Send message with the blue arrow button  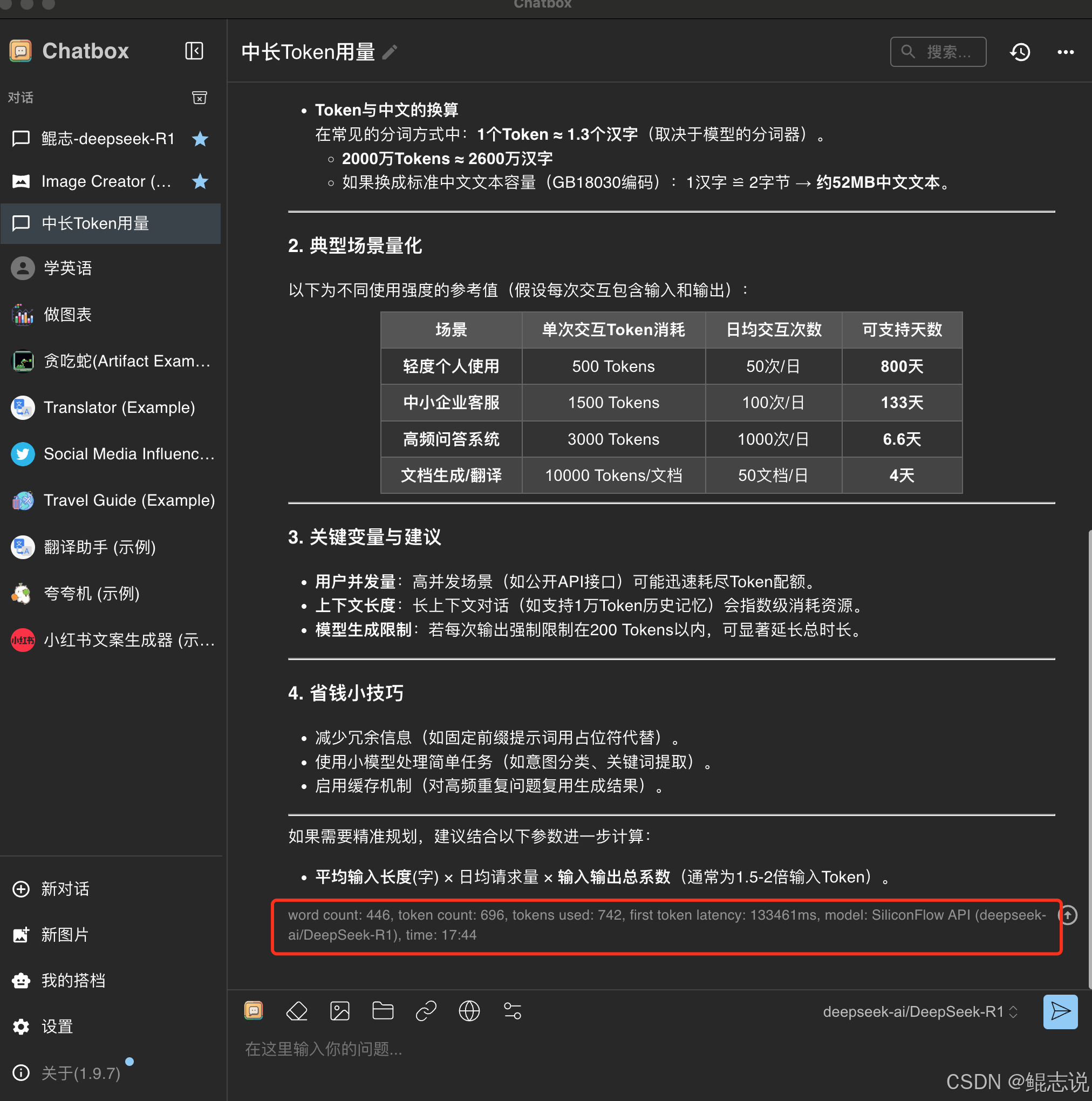[x=1060, y=1012]
